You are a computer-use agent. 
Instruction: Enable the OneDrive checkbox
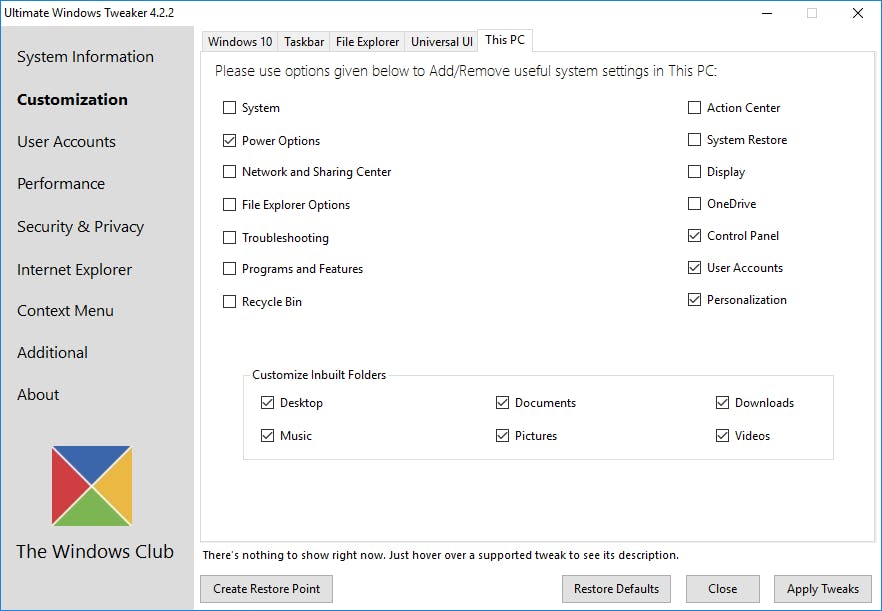[695, 204]
